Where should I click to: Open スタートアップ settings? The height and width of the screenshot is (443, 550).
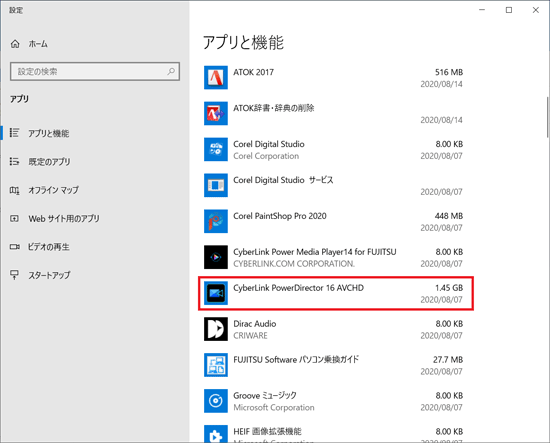(x=49, y=275)
